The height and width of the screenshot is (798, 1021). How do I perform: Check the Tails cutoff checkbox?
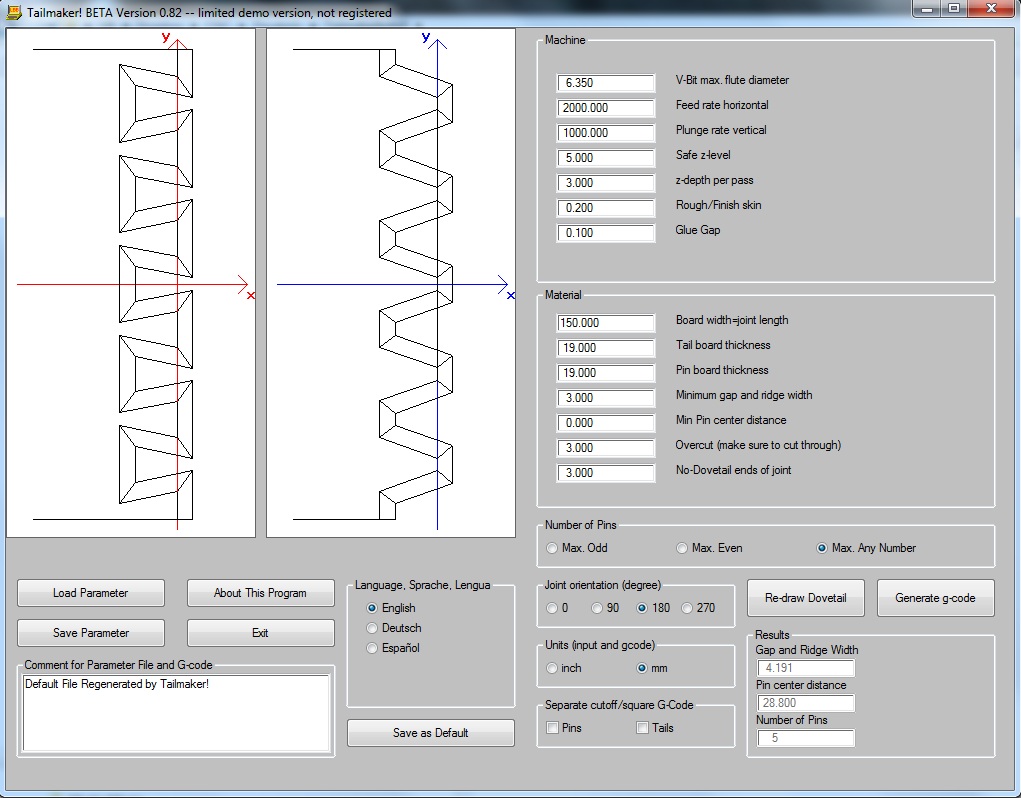click(x=643, y=728)
